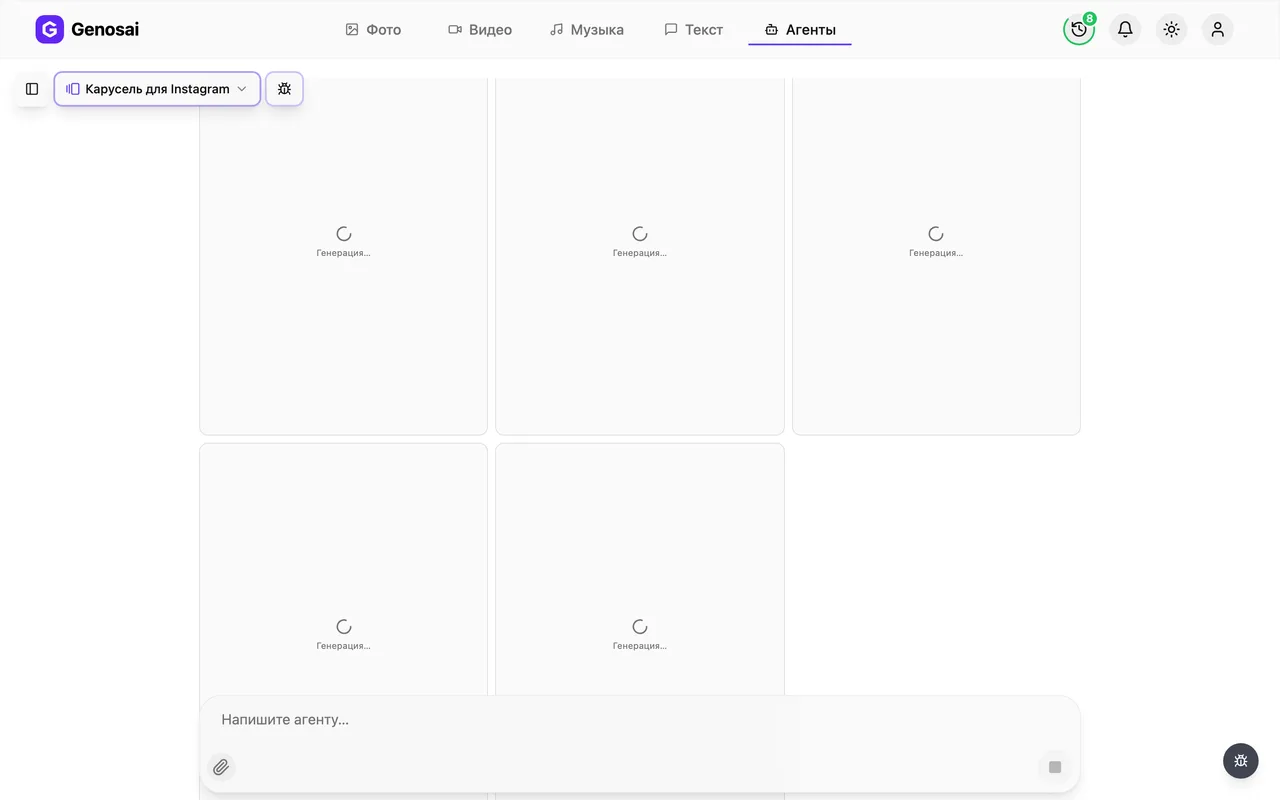1280x800 pixels.
Task: Select the Агенты tab
Action: [x=800, y=30]
